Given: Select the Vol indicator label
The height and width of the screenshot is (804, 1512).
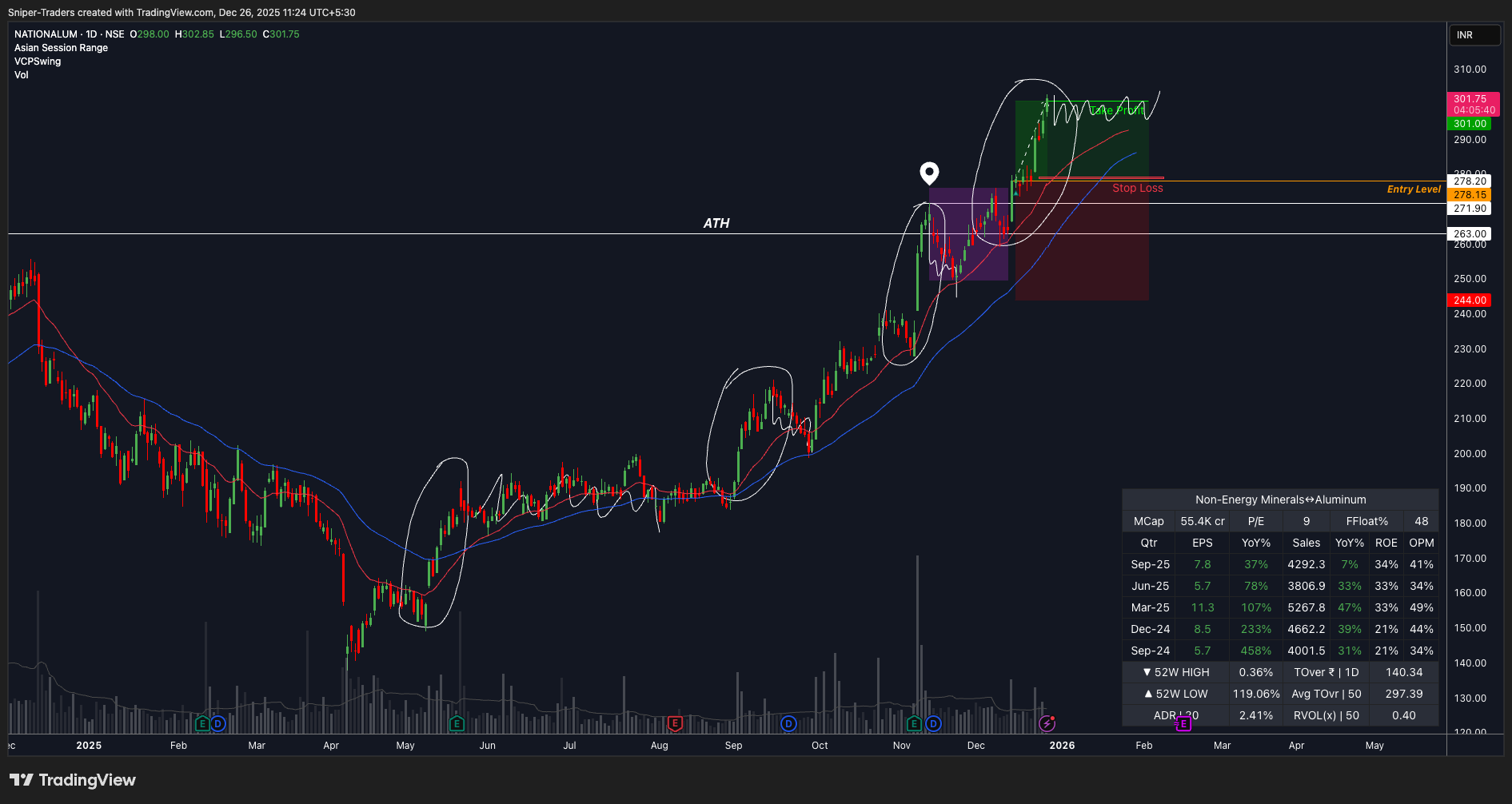Looking at the screenshot, I should tap(22, 75).
